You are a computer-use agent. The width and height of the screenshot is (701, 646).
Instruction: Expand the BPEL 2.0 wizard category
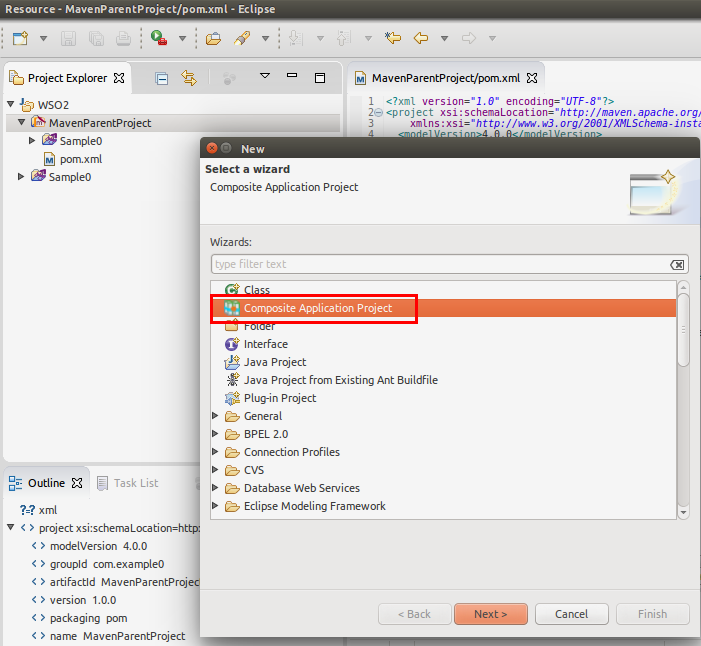pyautogui.click(x=216, y=434)
